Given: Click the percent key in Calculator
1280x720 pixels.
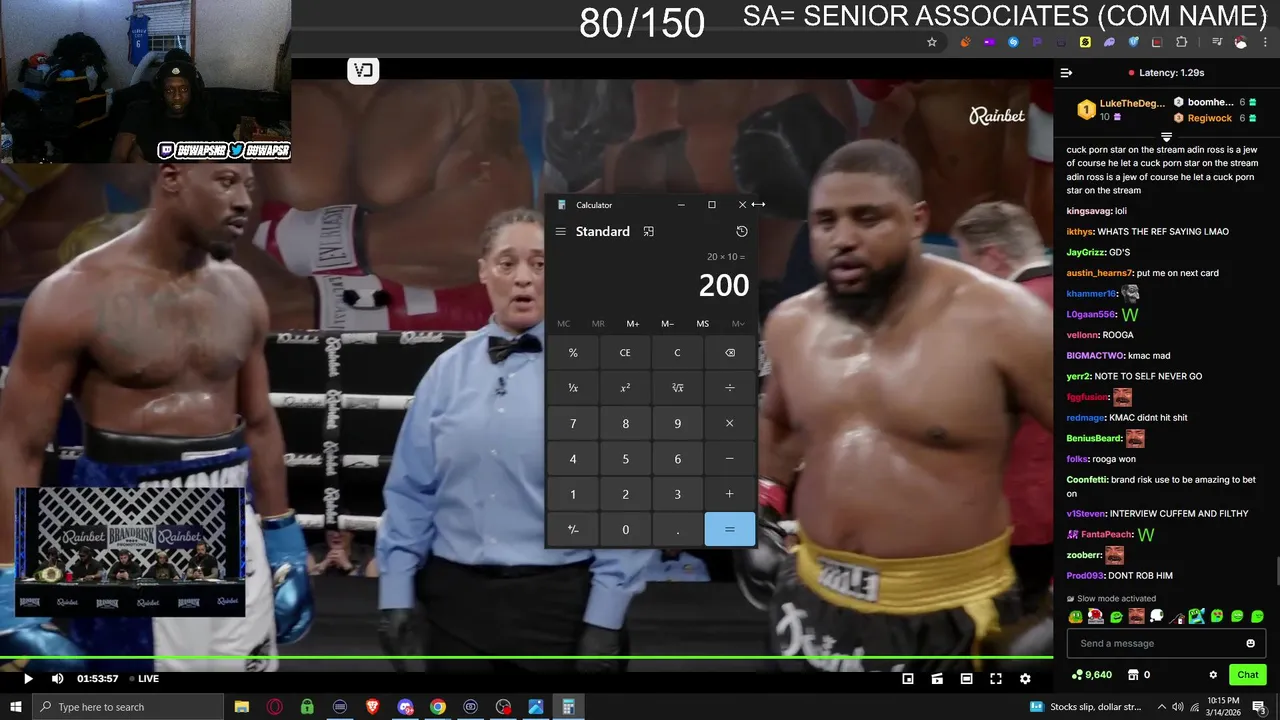Looking at the screenshot, I should (573, 353).
